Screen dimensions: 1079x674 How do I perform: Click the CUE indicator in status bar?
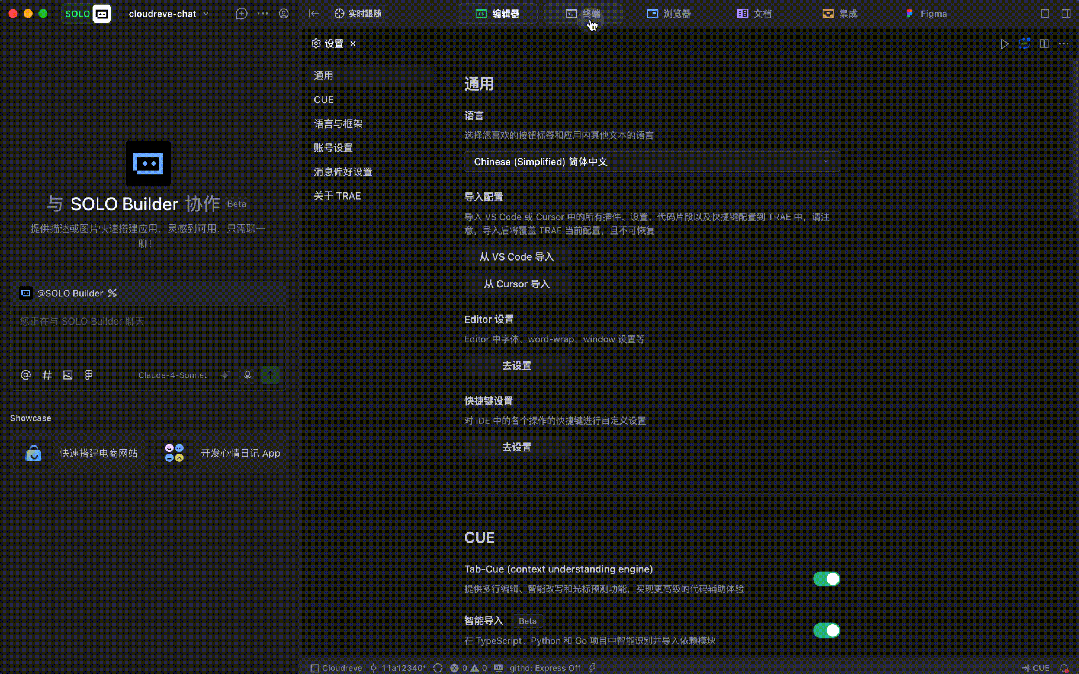click(x=1036, y=668)
